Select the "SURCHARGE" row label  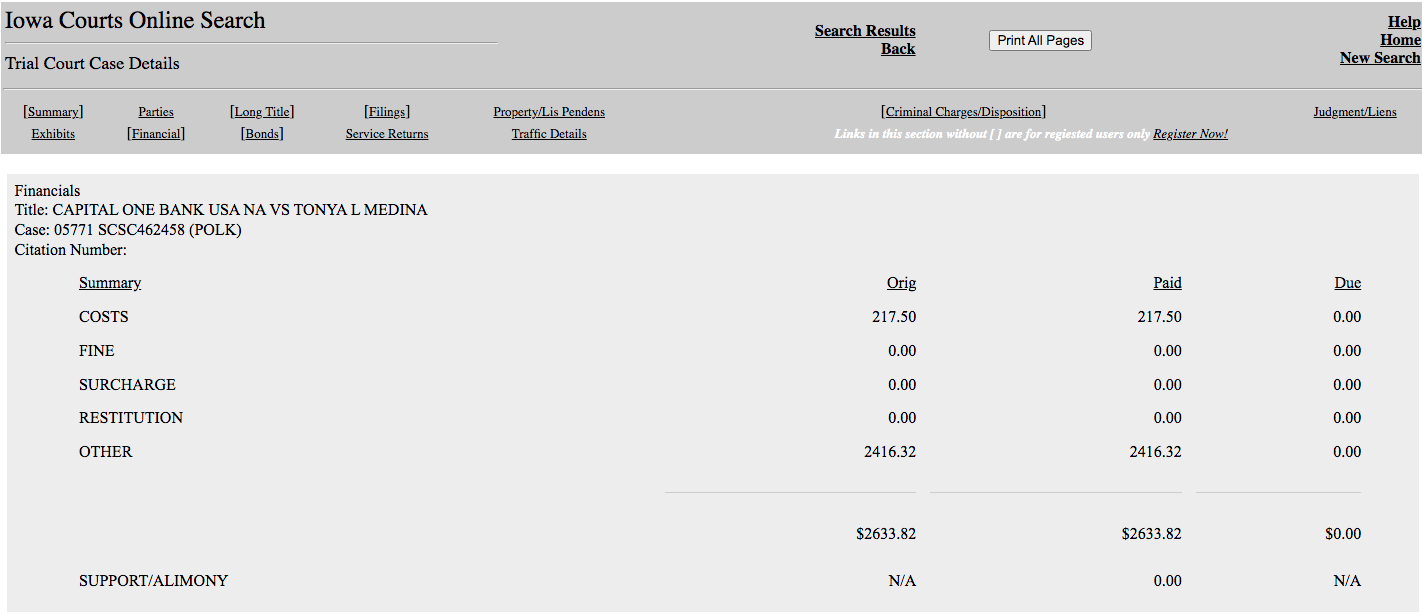point(127,385)
